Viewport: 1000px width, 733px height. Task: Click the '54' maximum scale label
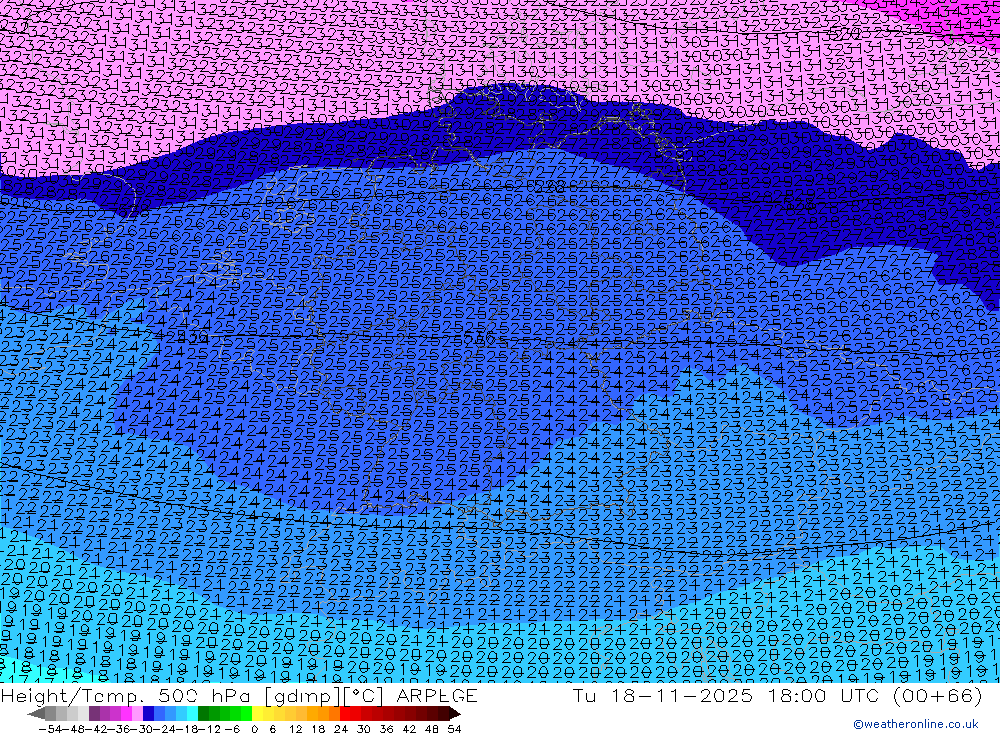click(x=454, y=729)
